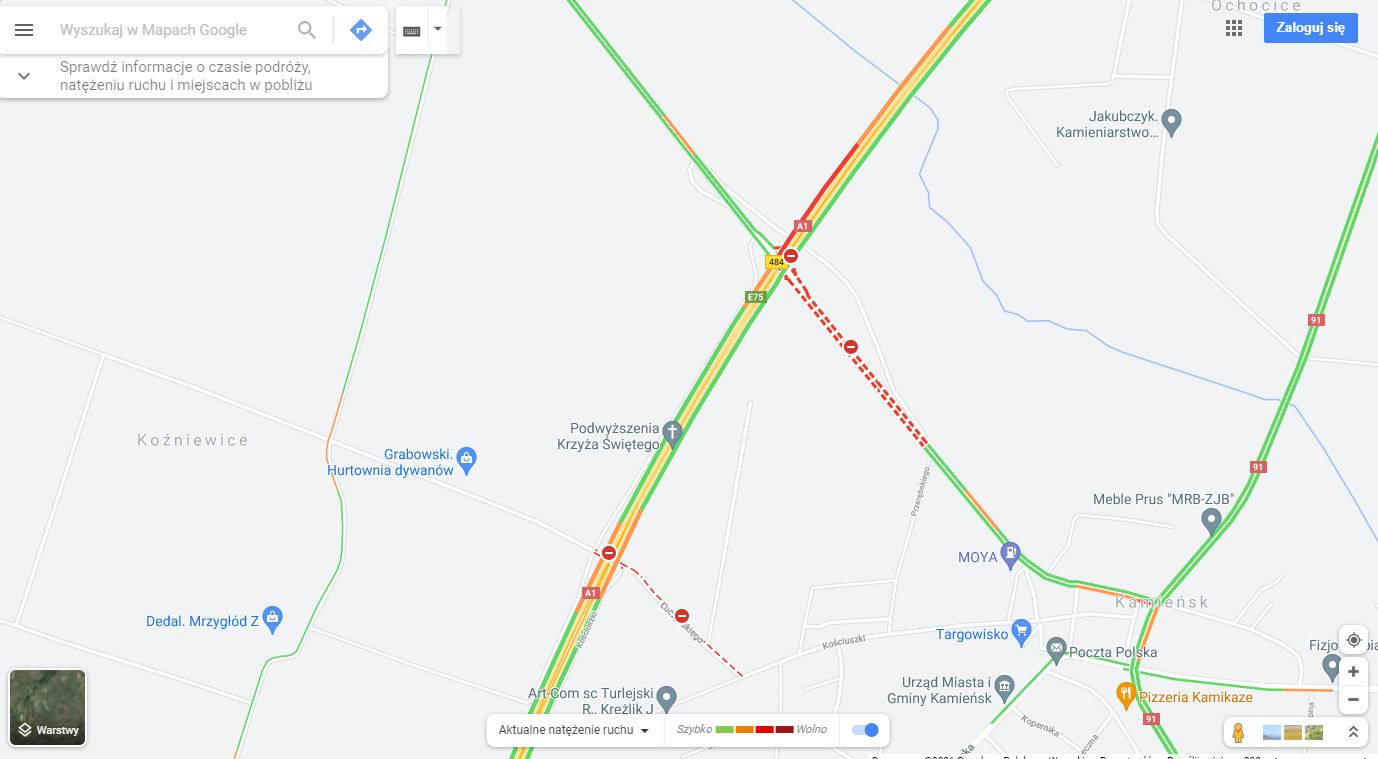Image resolution: width=1378 pixels, height=759 pixels.
Task: Open the Aktualne natężenie ruchu dropdown
Action: click(x=575, y=730)
